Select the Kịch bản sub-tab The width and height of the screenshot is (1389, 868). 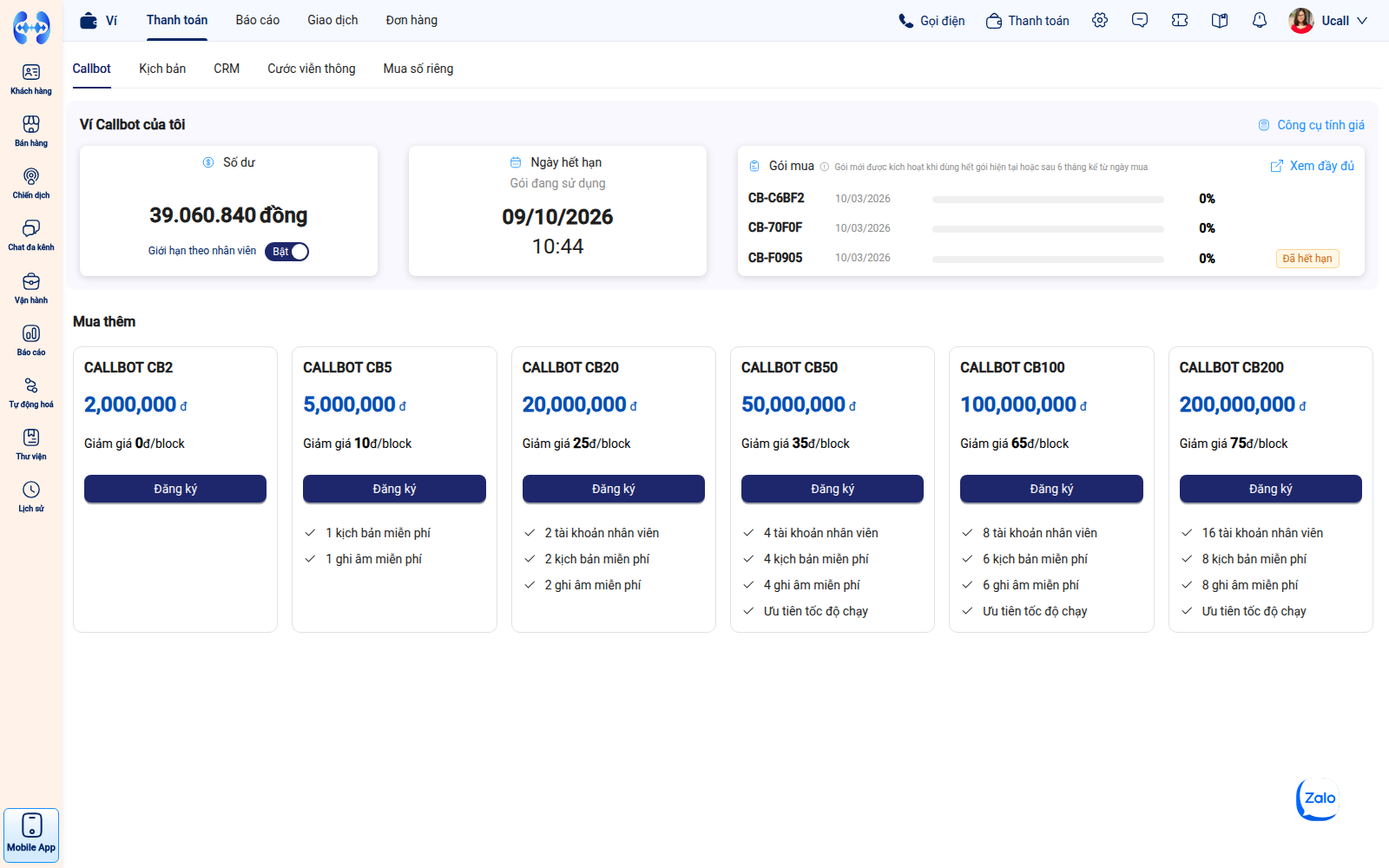[162, 69]
